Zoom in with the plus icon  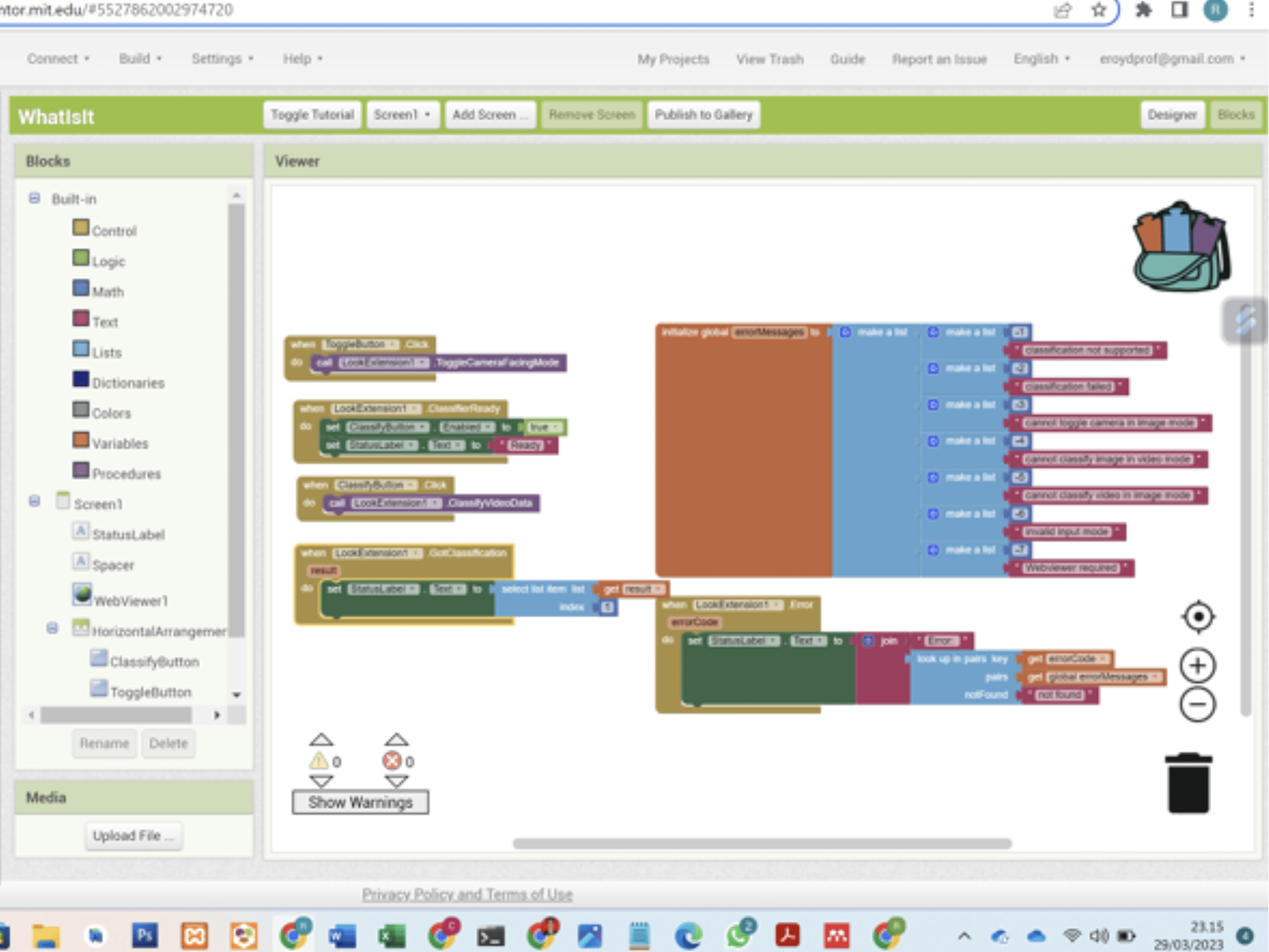pyautogui.click(x=1198, y=665)
